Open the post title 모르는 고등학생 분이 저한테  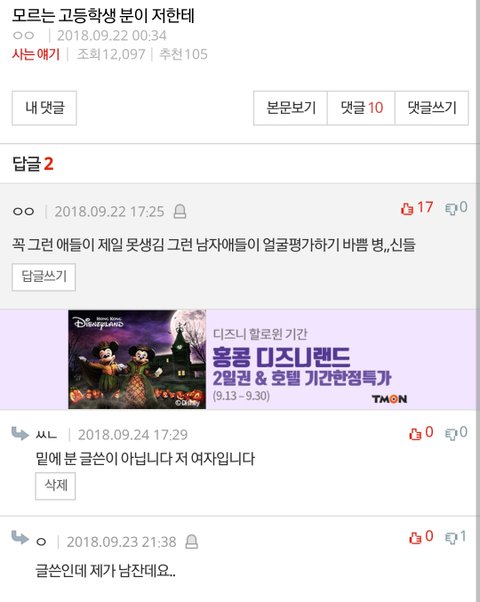click(x=103, y=15)
